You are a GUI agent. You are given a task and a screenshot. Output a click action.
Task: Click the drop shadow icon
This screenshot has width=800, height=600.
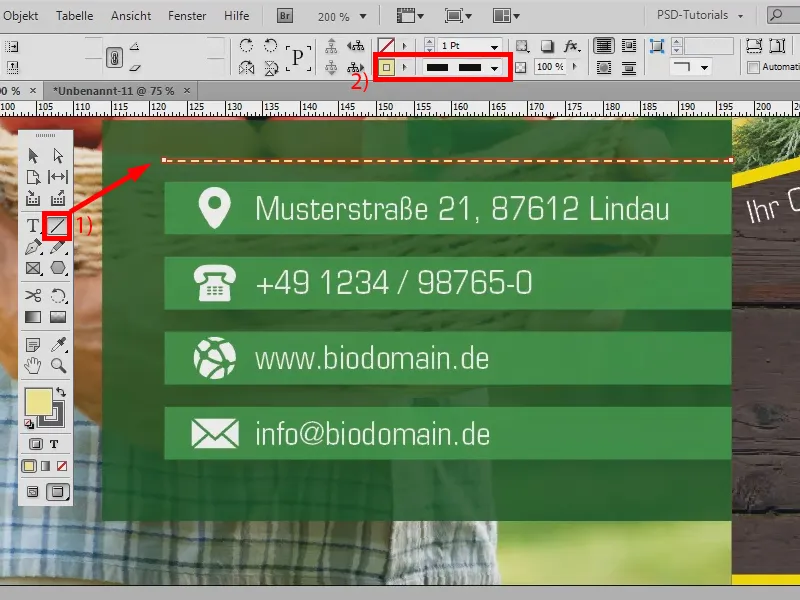coord(547,46)
